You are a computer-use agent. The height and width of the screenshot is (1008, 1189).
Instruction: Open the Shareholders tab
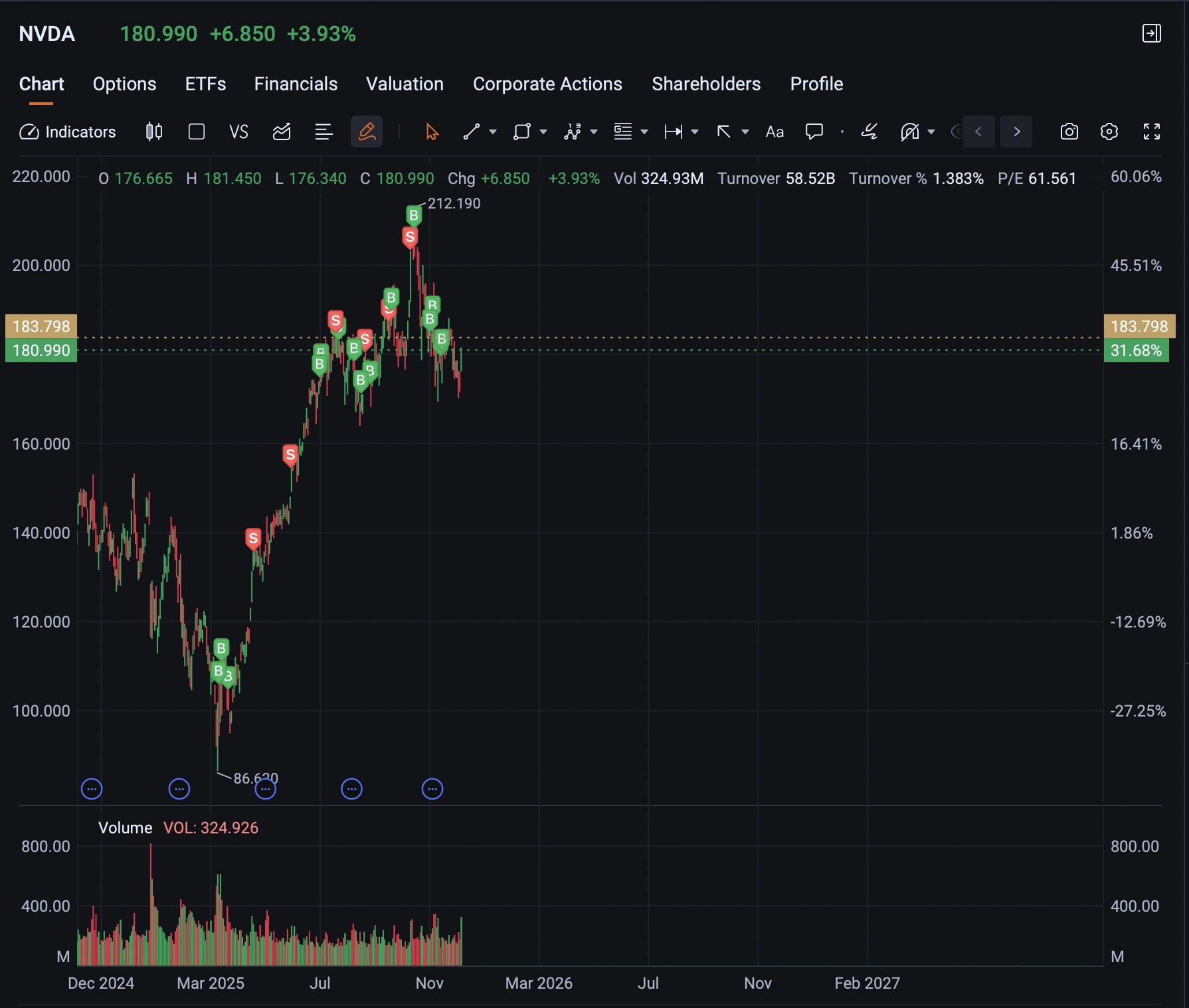(x=706, y=84)
